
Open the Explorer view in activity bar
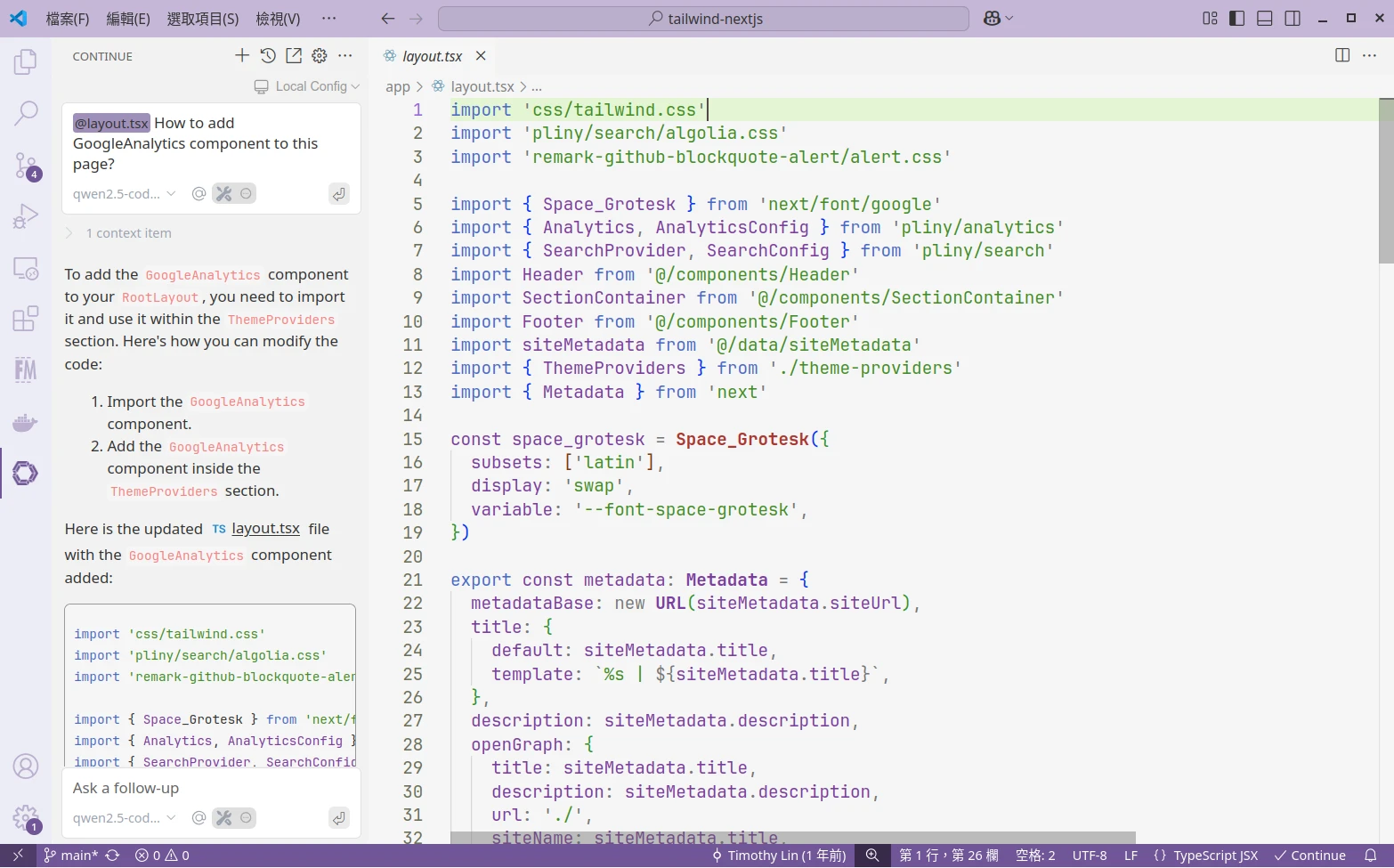click(26, 62)
